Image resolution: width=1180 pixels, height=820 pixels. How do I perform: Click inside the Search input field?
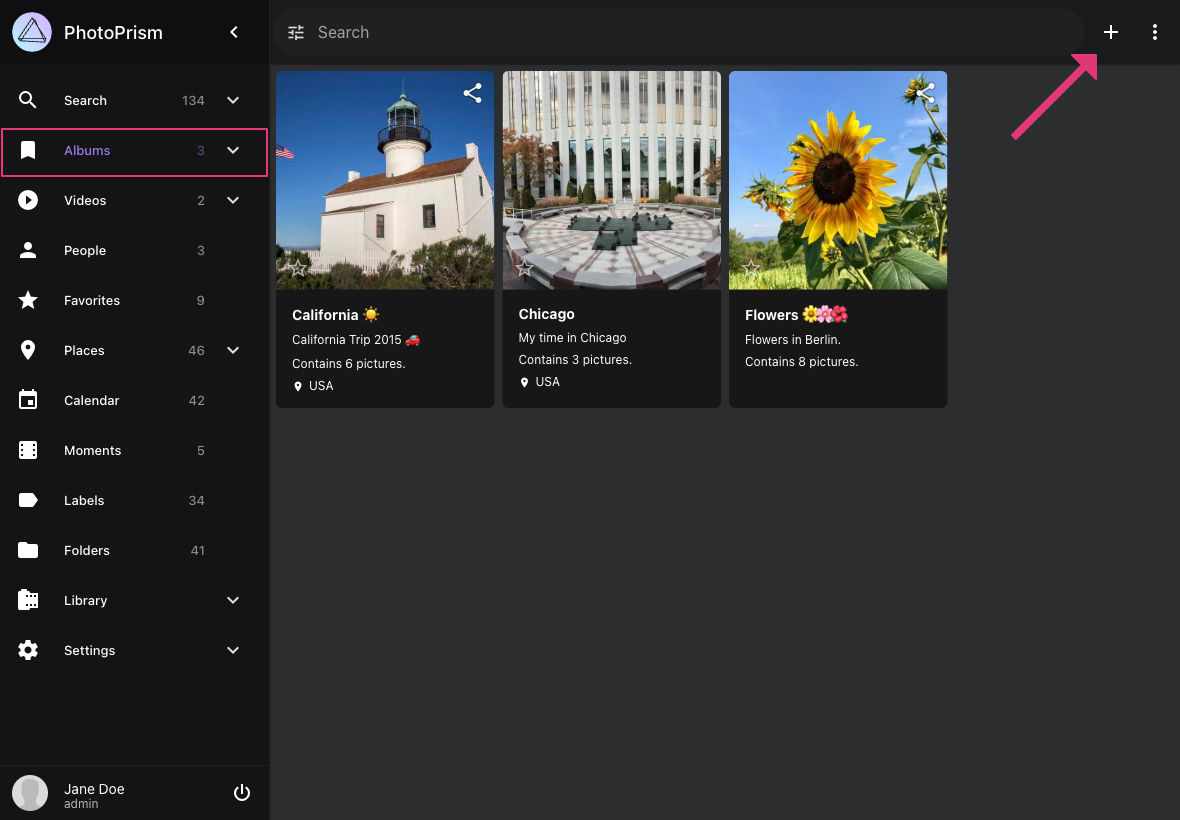600,32
